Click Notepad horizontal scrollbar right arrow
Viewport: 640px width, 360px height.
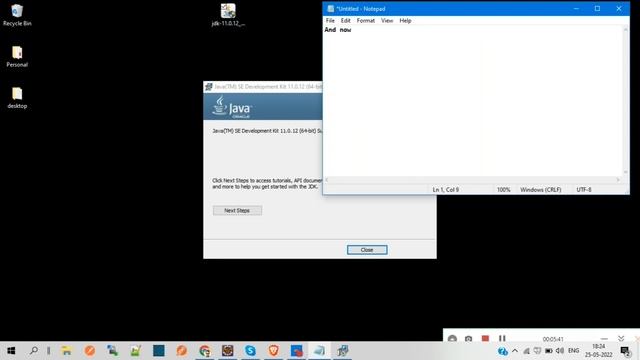[x=618, y=180]
